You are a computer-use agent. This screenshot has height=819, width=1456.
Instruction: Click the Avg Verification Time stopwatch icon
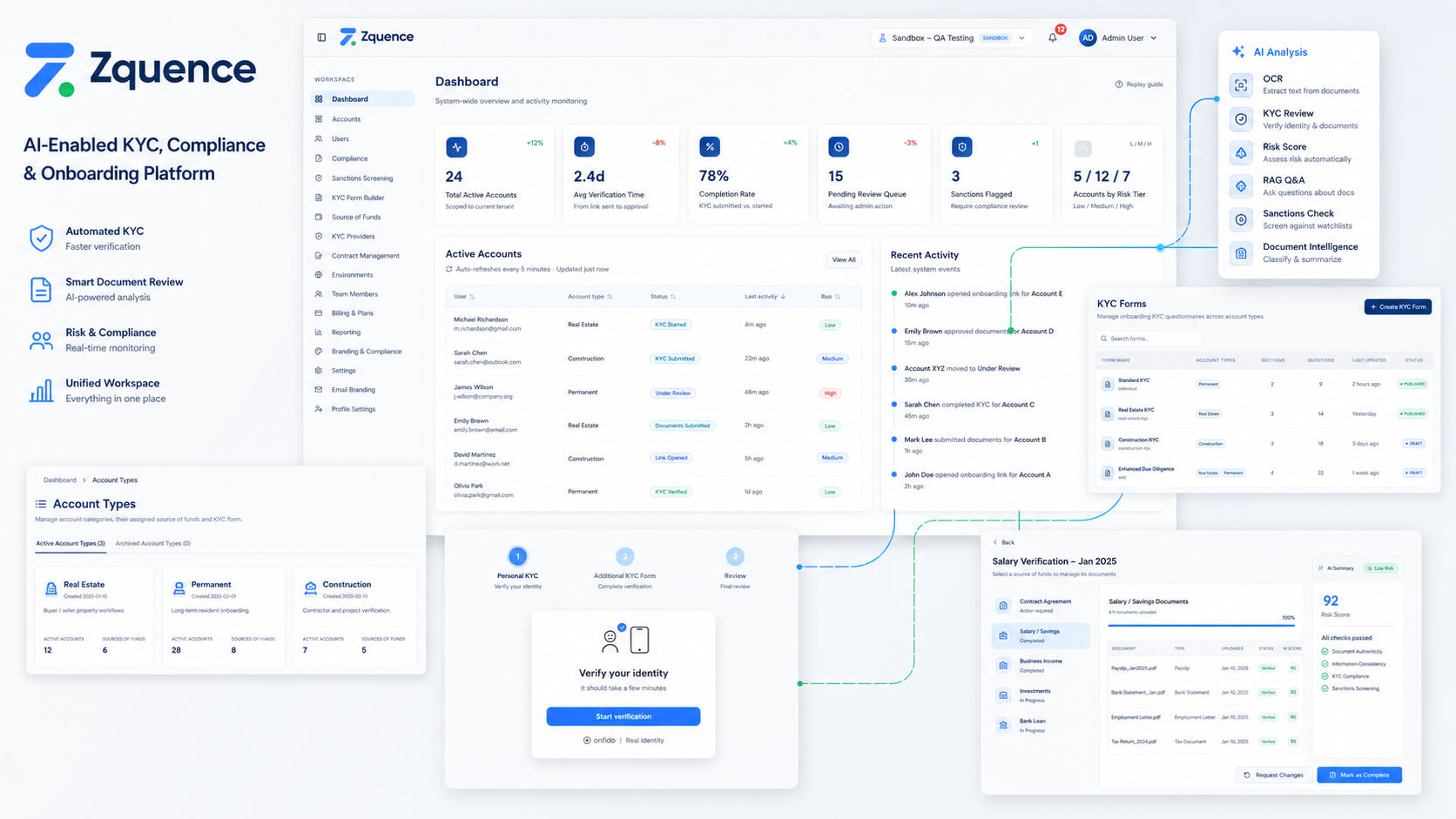click(584, 147)
